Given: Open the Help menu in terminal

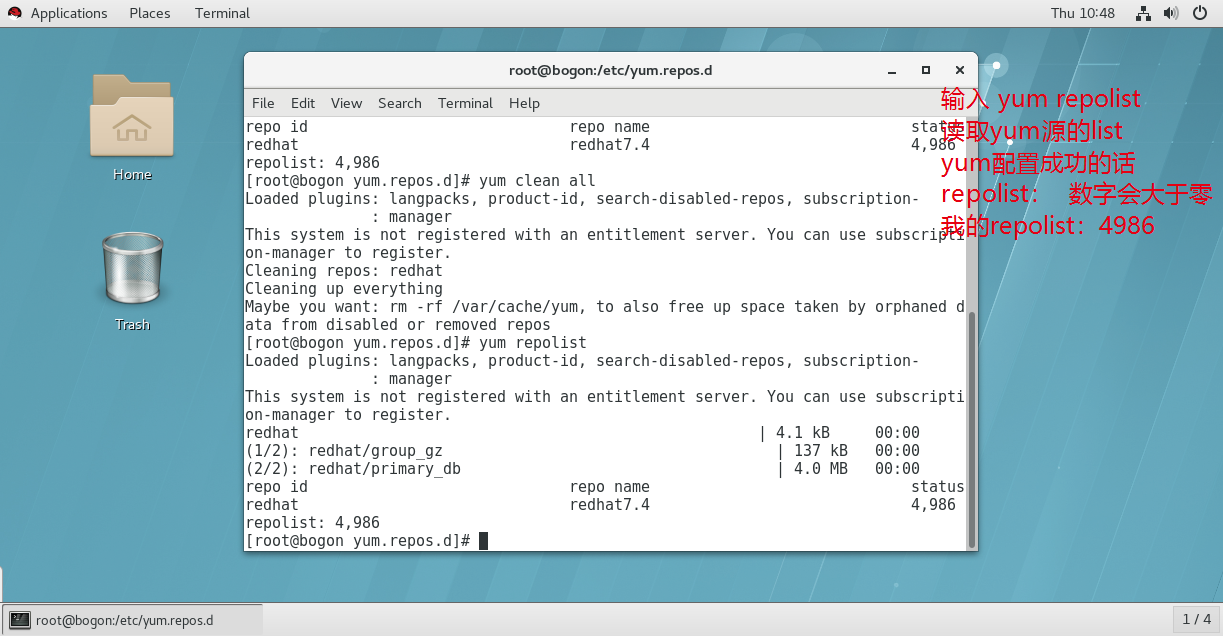Looking at the screenshot, I should coord(524,103).
